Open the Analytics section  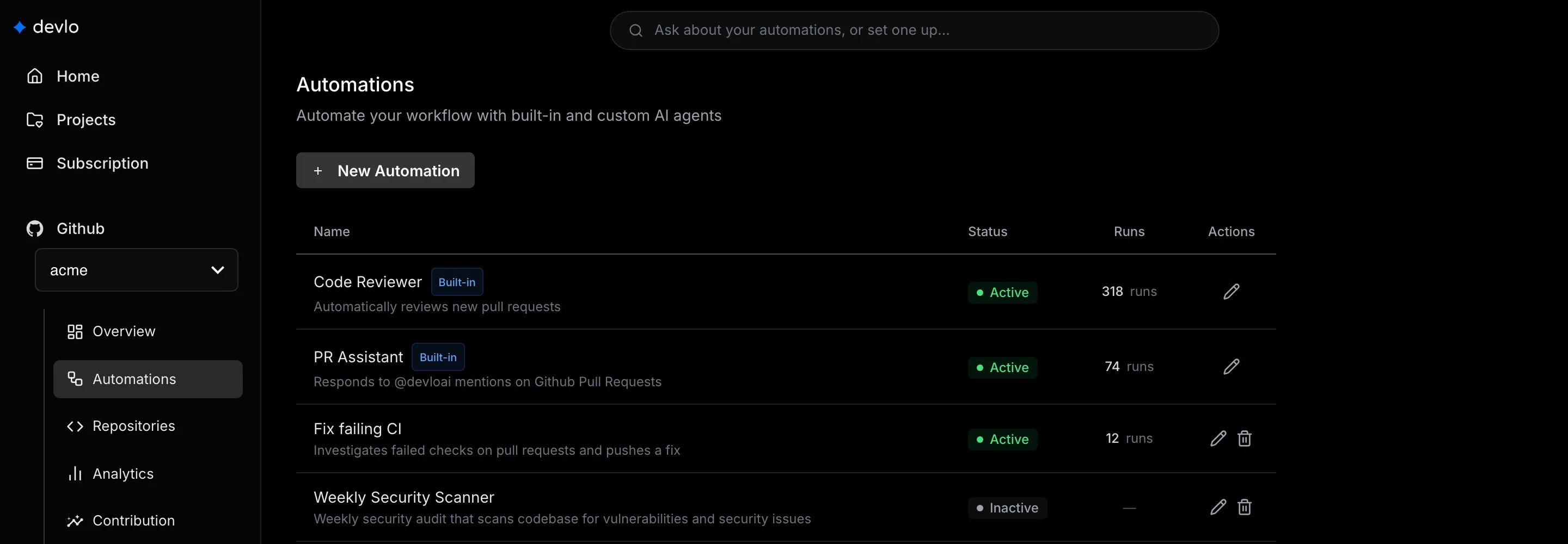[110, 473]
